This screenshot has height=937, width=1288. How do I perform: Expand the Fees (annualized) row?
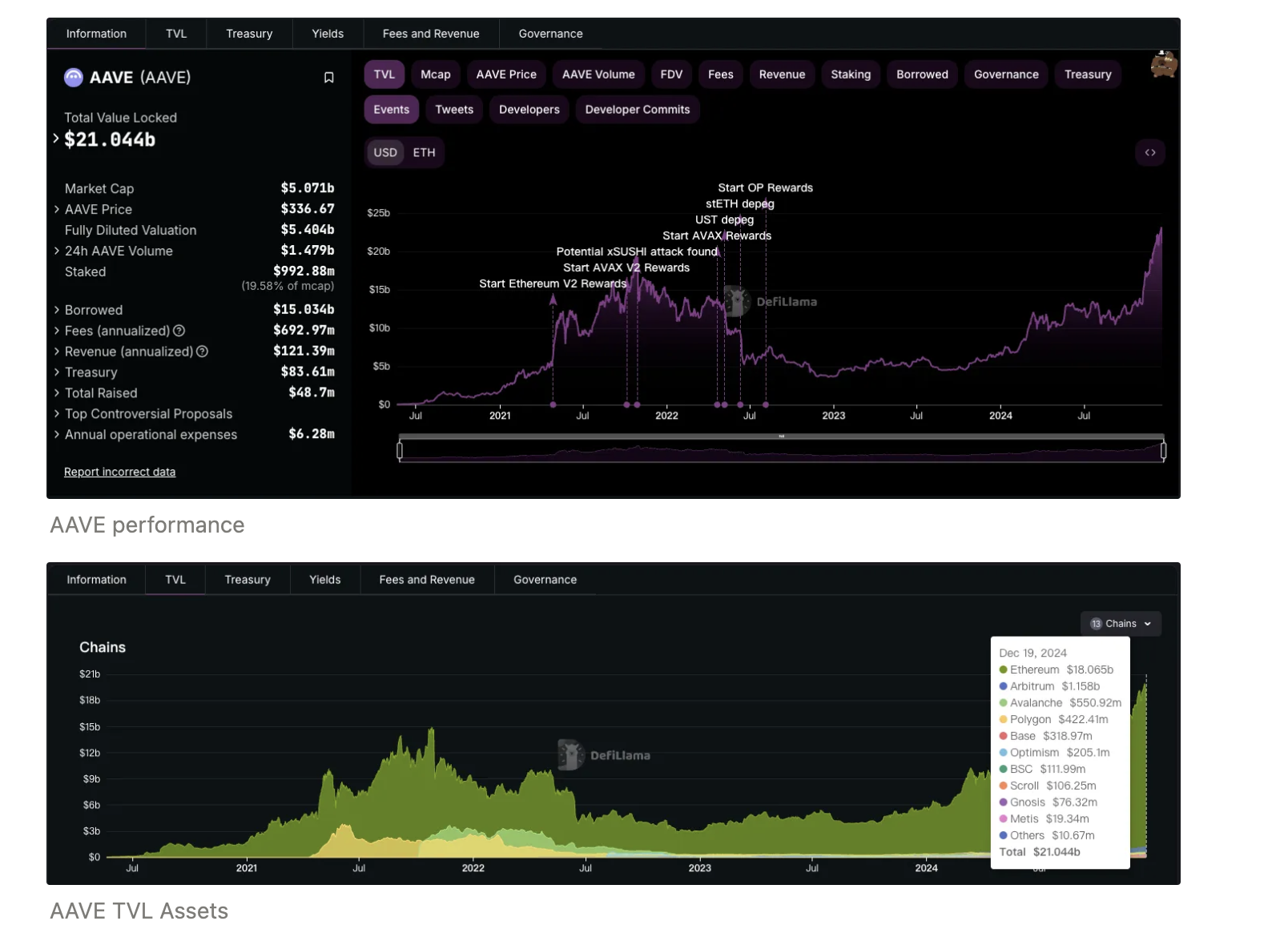coord(57,331)
